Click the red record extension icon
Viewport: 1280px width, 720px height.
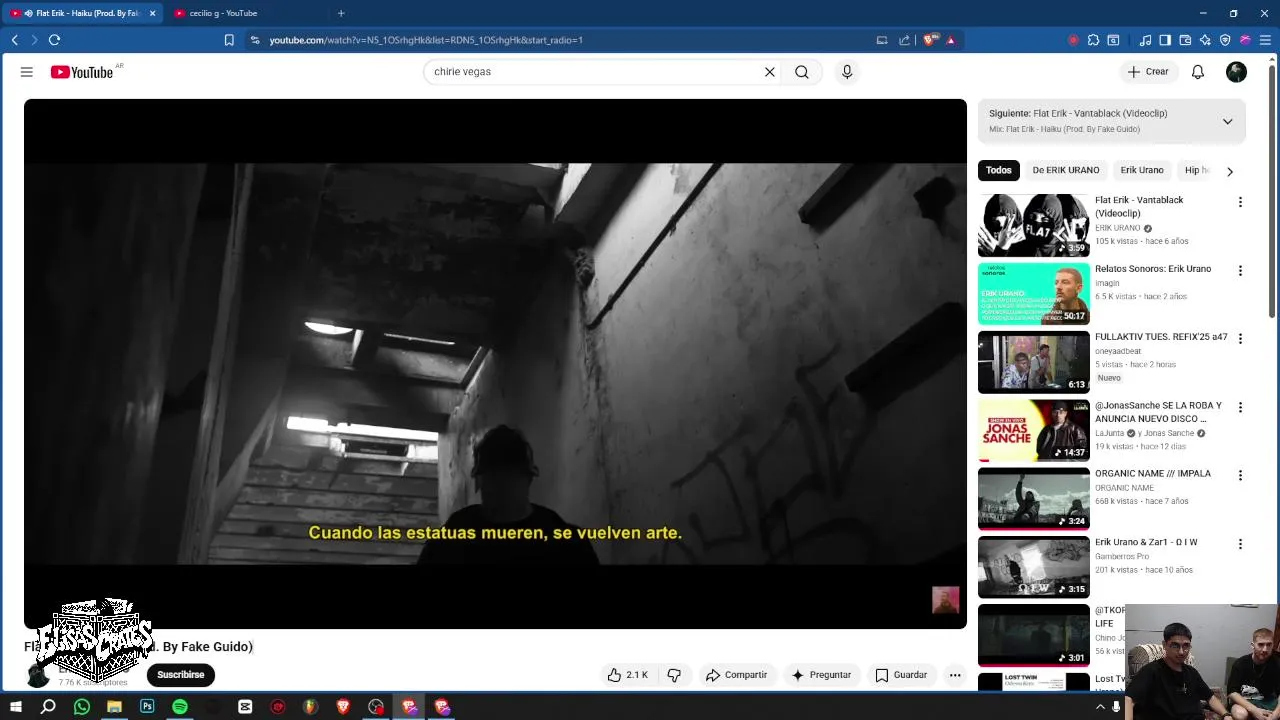pos(1073,40)
